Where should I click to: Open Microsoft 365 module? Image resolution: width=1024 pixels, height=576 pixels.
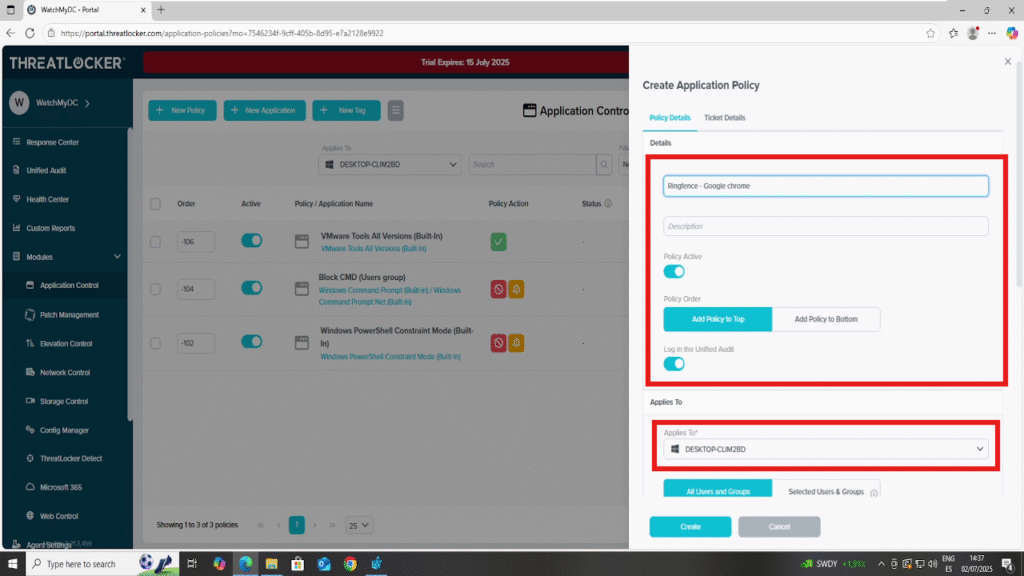[61, 487]
